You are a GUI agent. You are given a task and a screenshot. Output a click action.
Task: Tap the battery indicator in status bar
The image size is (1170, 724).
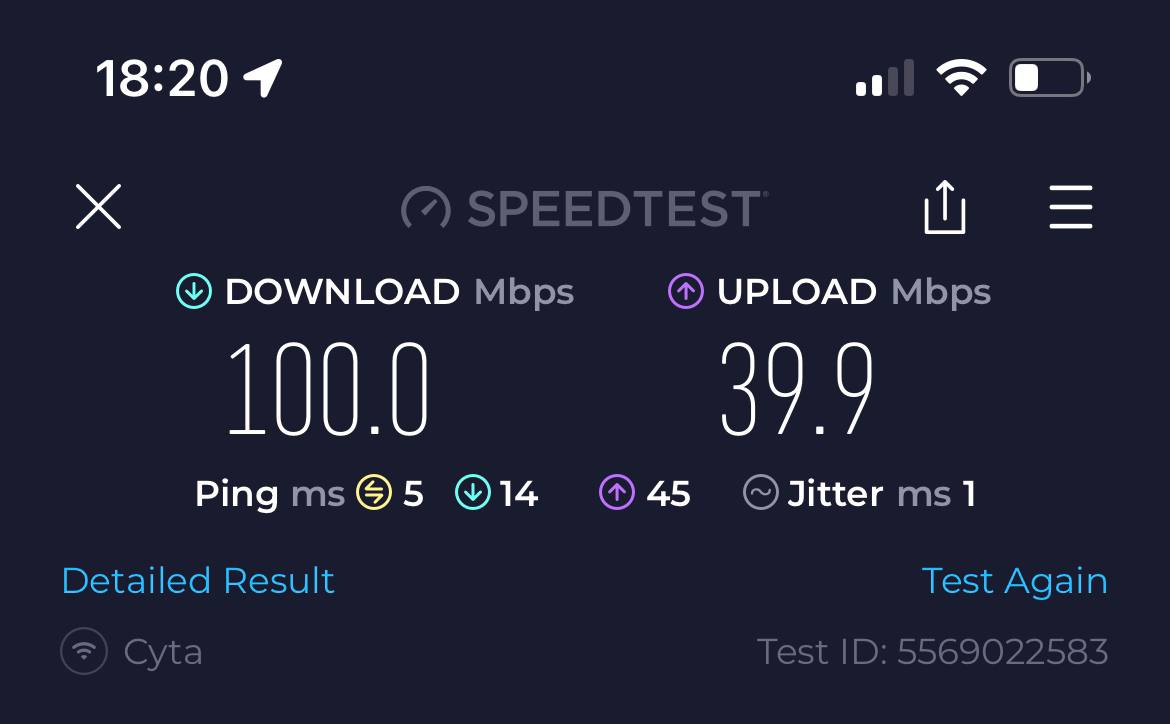click(1050, 78)
